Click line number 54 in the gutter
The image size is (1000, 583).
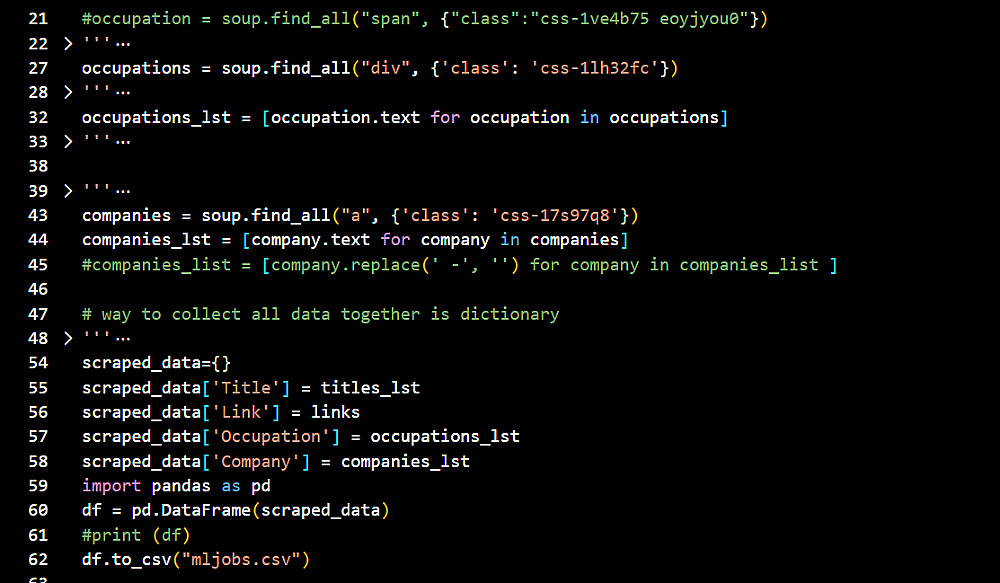39,362
